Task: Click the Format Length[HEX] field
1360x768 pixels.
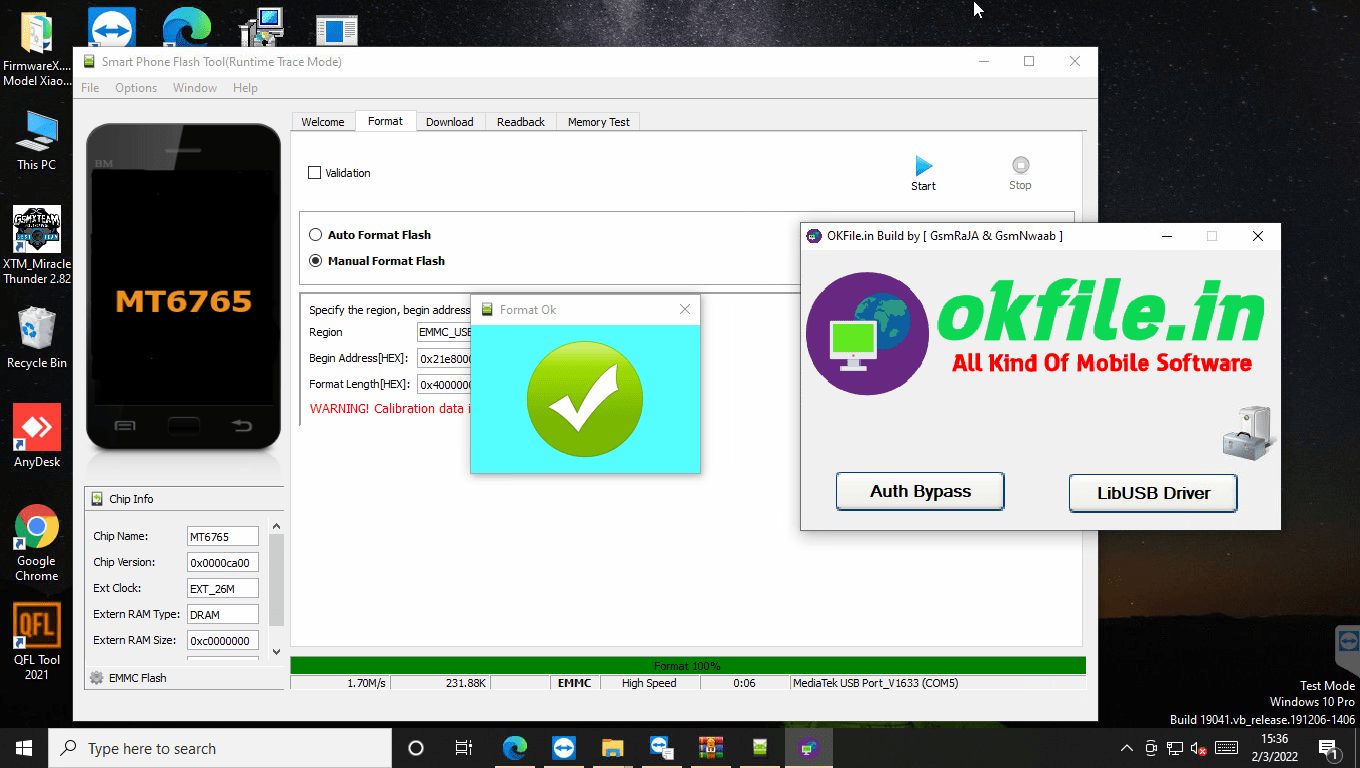Action: click(x=444, y=384)
